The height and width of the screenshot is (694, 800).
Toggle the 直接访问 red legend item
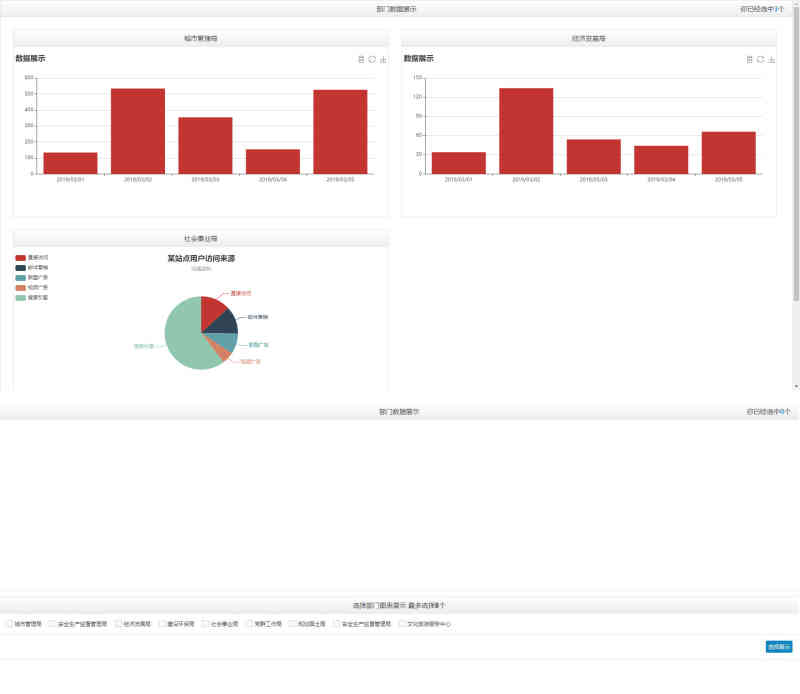21,258
